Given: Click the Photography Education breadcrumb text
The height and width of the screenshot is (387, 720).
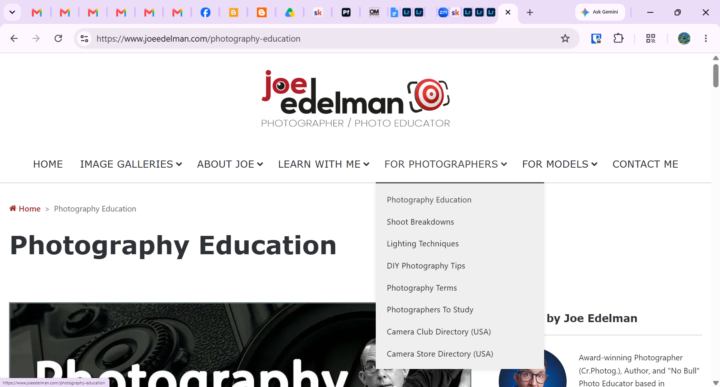Looking at the screenshot, I should (x=95, y=209).
